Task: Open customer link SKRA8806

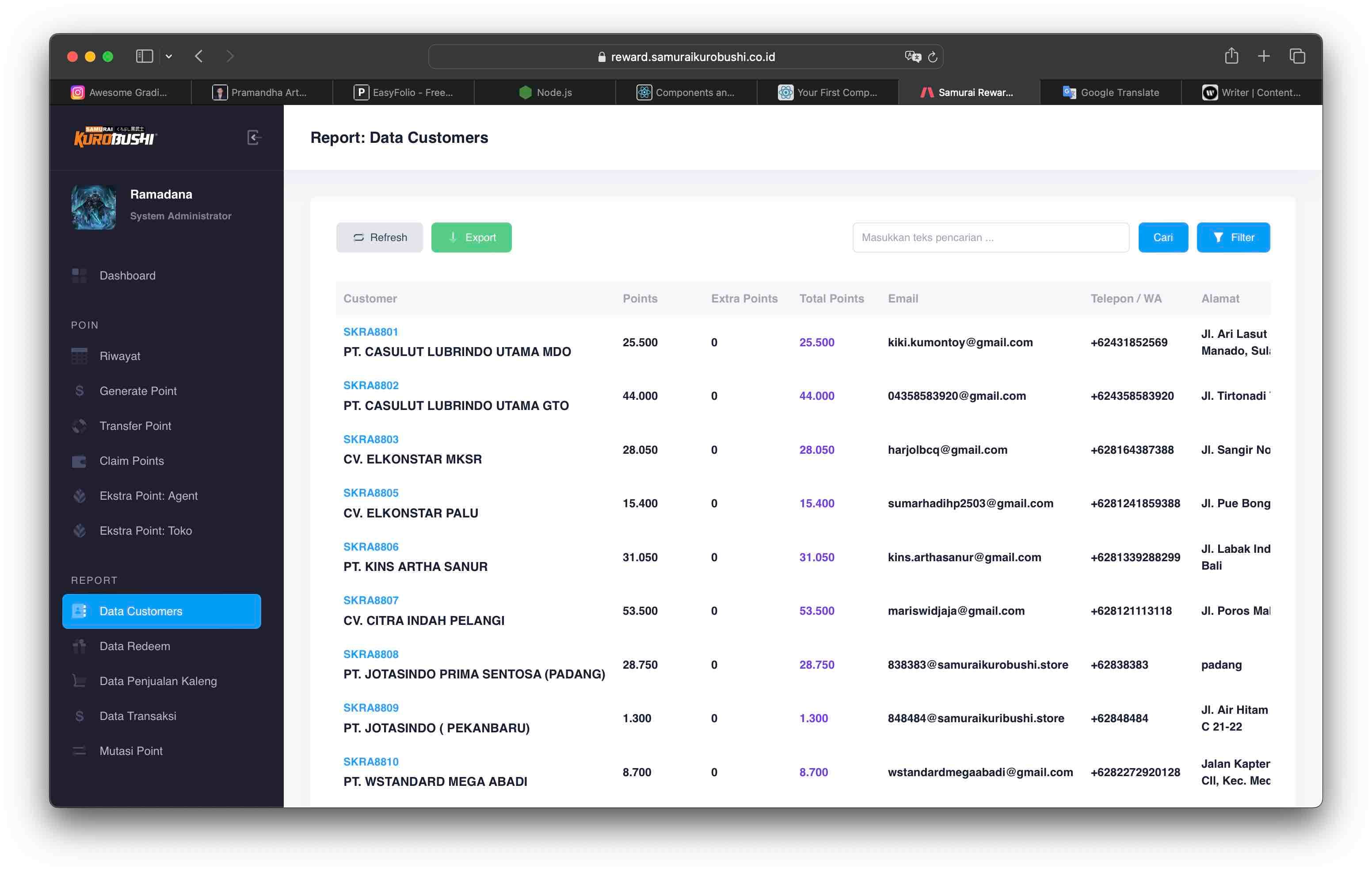Action: (371, 546)
